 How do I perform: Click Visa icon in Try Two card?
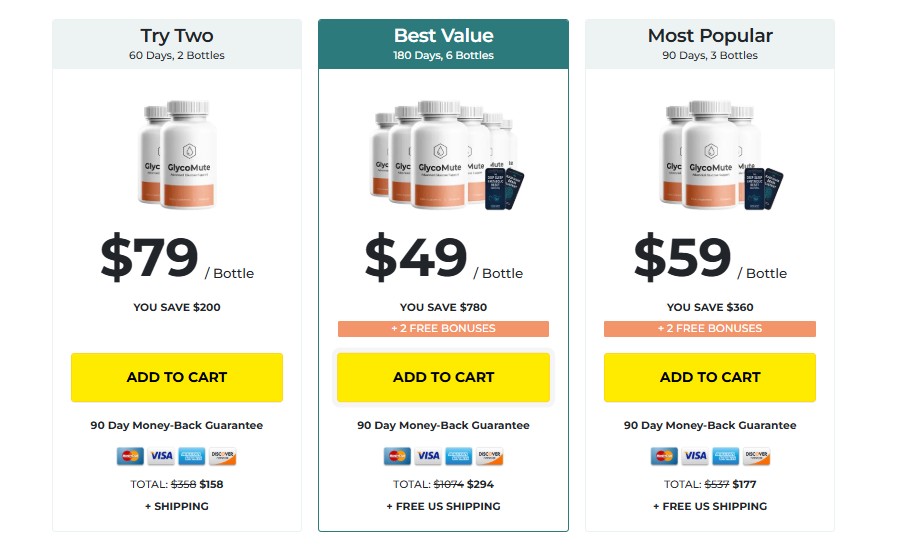[x=161, y=457]
